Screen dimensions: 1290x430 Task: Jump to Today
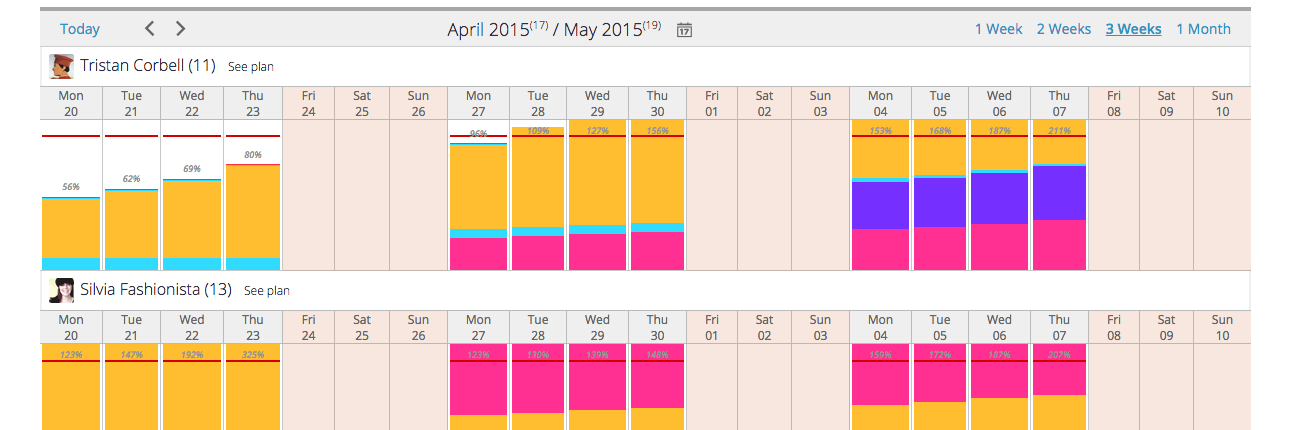(x=80, y=29)
